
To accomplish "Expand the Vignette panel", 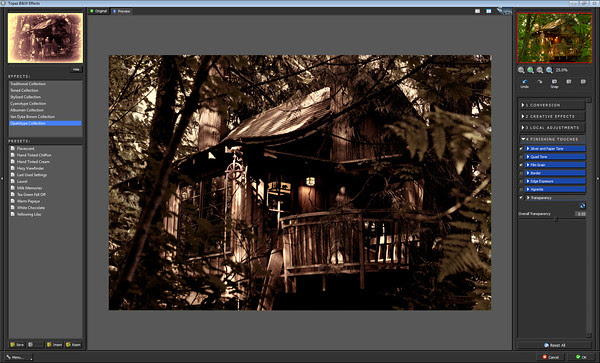I will pos(555,189).
